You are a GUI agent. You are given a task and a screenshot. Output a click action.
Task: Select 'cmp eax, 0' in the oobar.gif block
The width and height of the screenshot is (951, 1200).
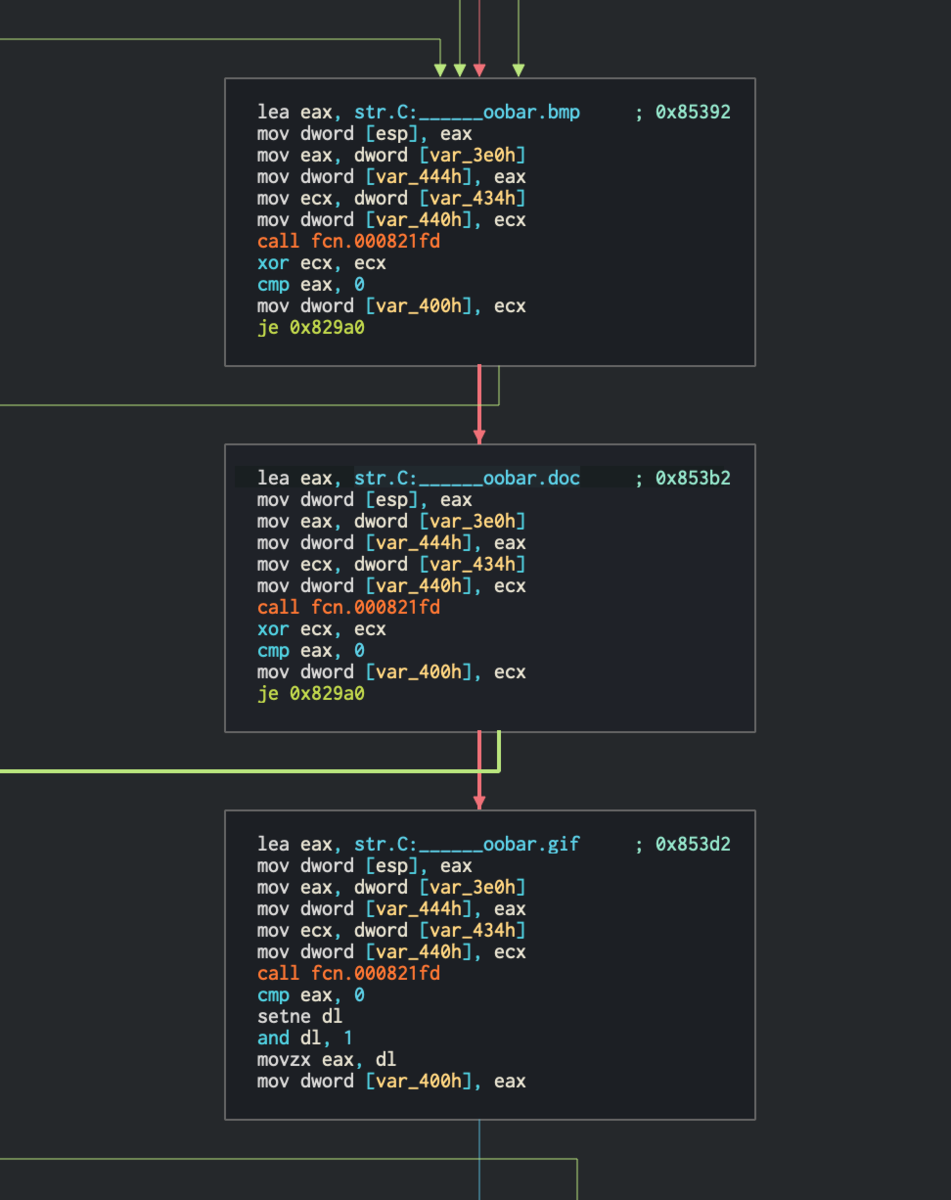point(311,995)
